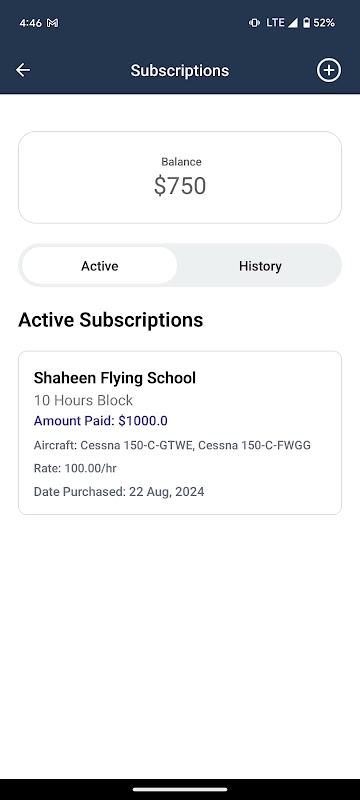Open Gmail notification icon in status bar
Image resolution: width=360 pixels, height=800 pixels.
point(52,23)
